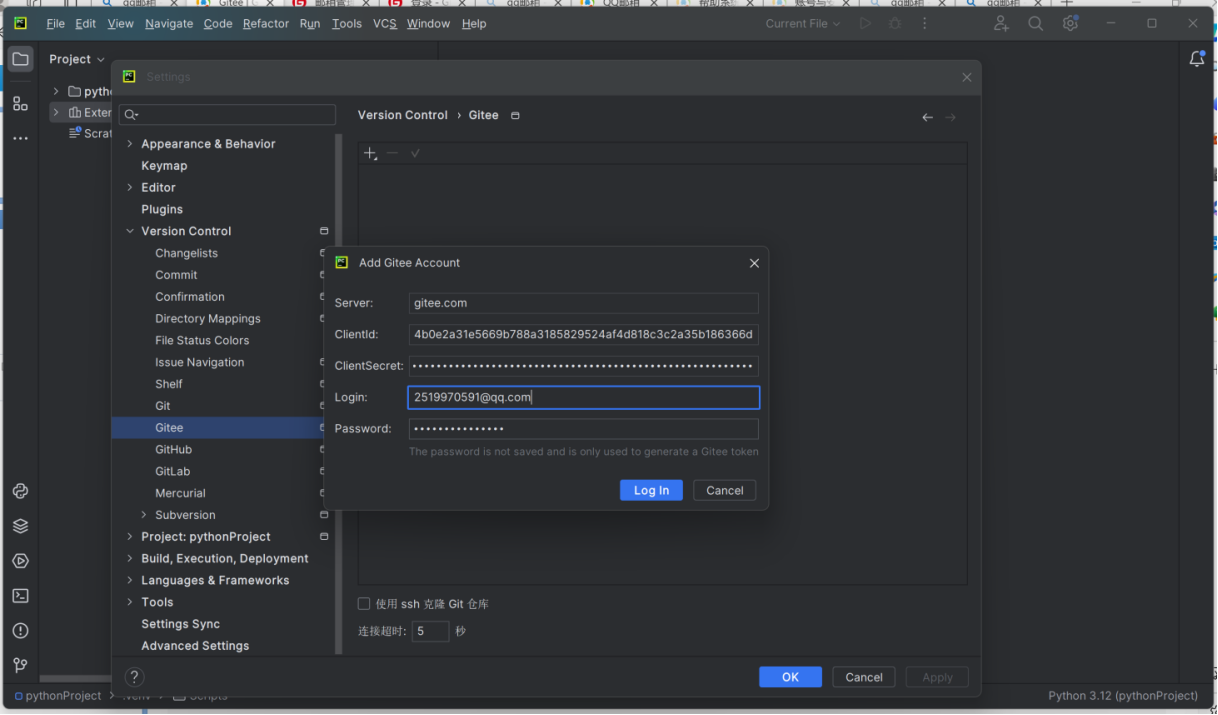Expand the Languages & Frameworks section
Screen dimensions: 1218x715
(x=130, y=580)
